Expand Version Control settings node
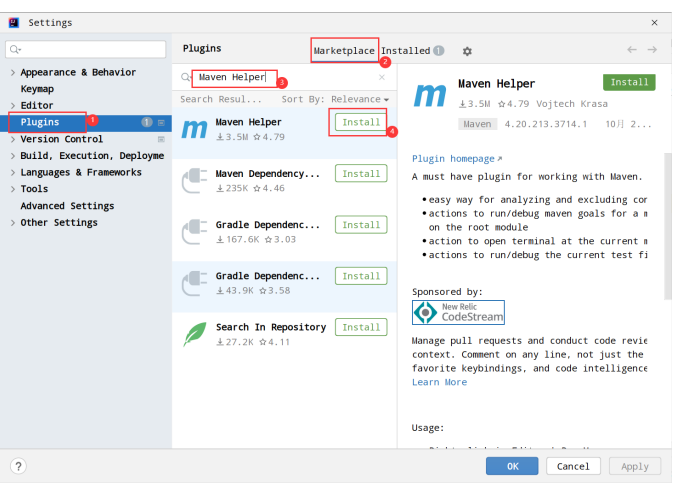690x488 pixels. [13, 139]
